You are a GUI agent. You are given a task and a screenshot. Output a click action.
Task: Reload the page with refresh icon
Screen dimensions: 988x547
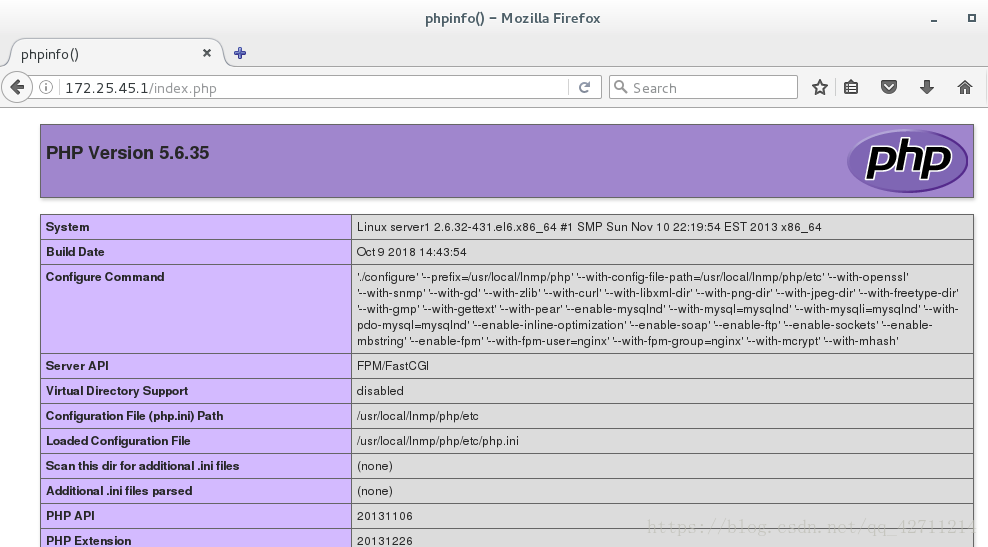584,87
